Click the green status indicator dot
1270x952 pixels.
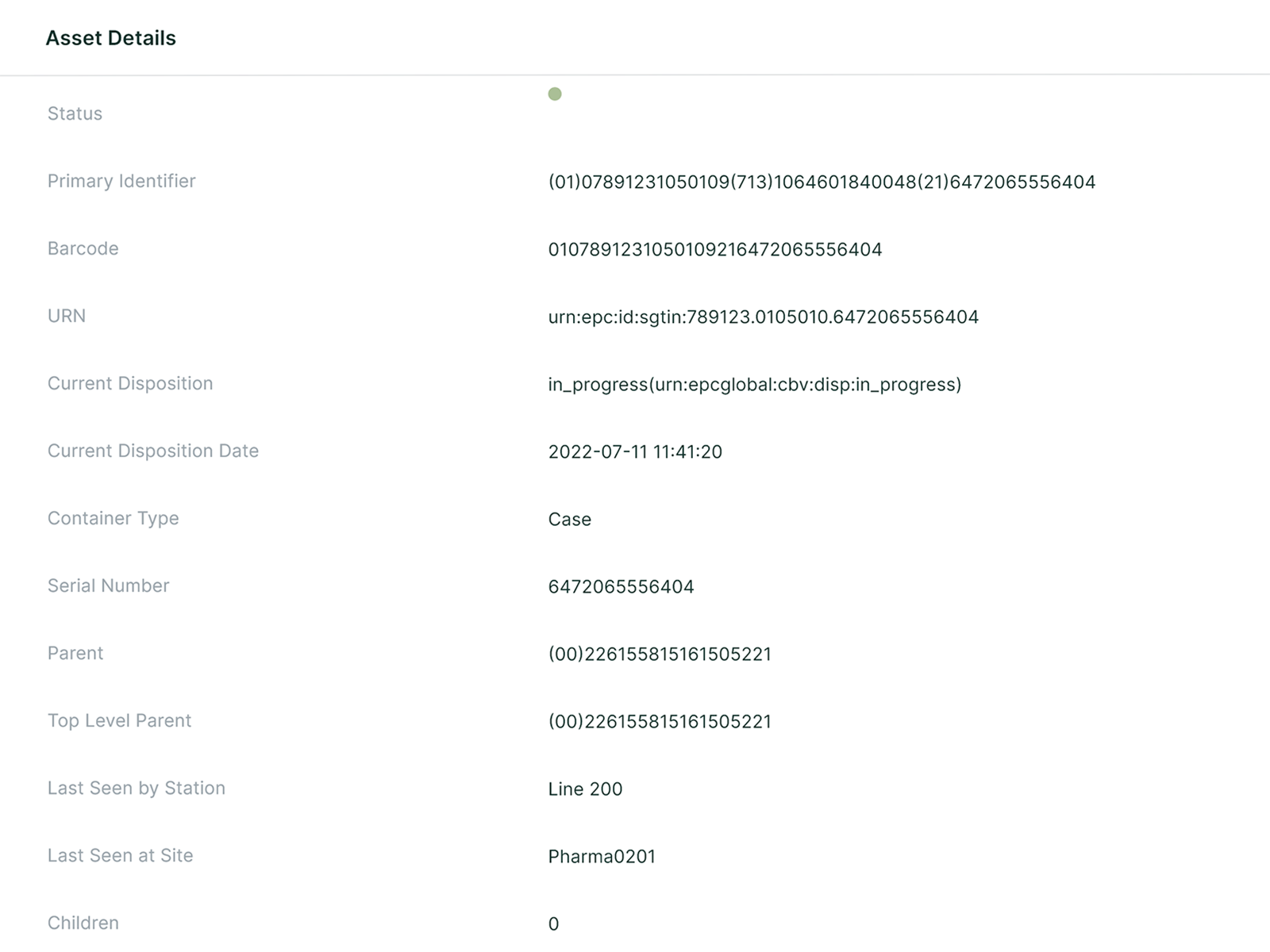coord(555,94)
